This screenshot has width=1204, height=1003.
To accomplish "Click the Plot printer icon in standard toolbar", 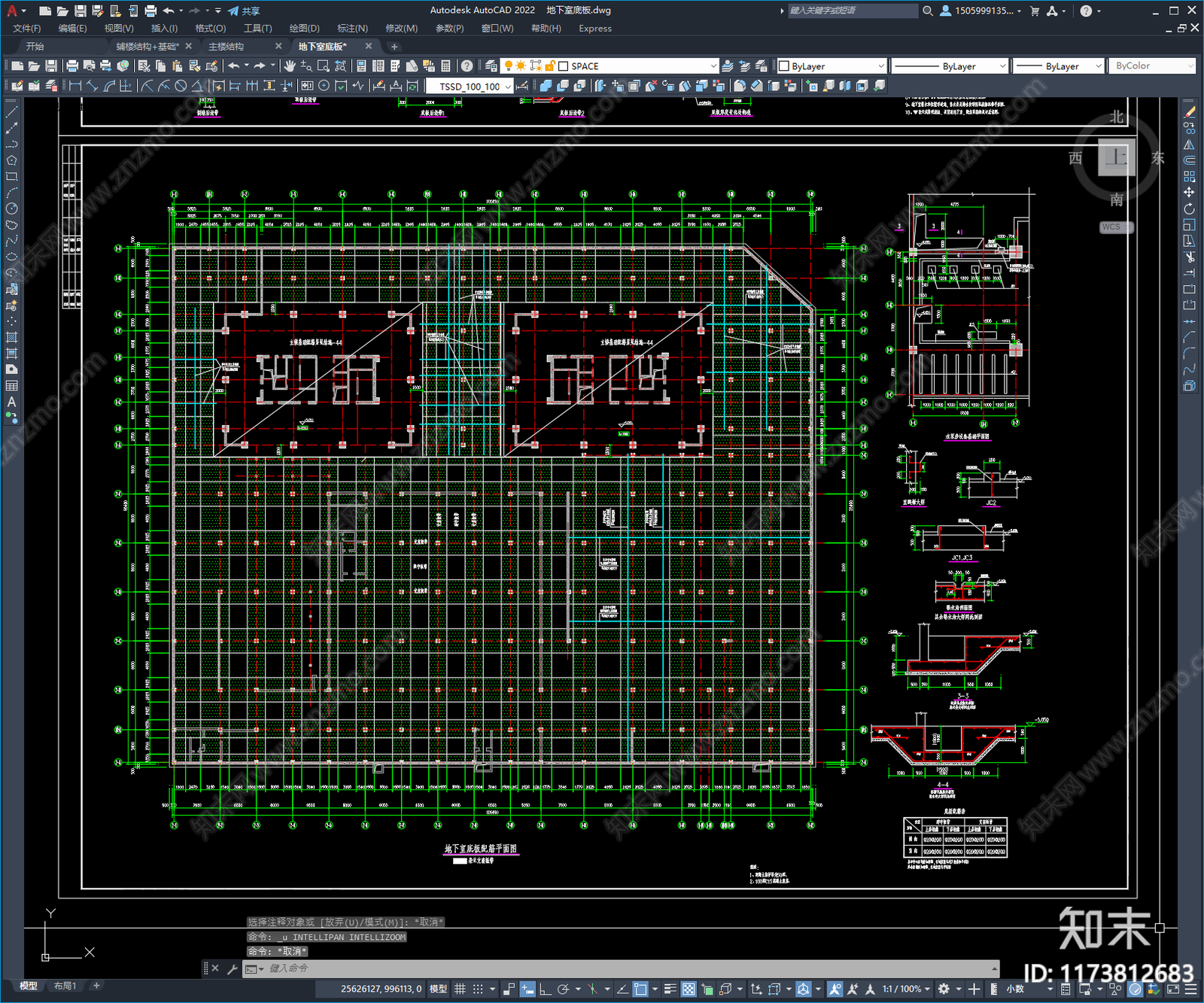I will click(72, 66).
